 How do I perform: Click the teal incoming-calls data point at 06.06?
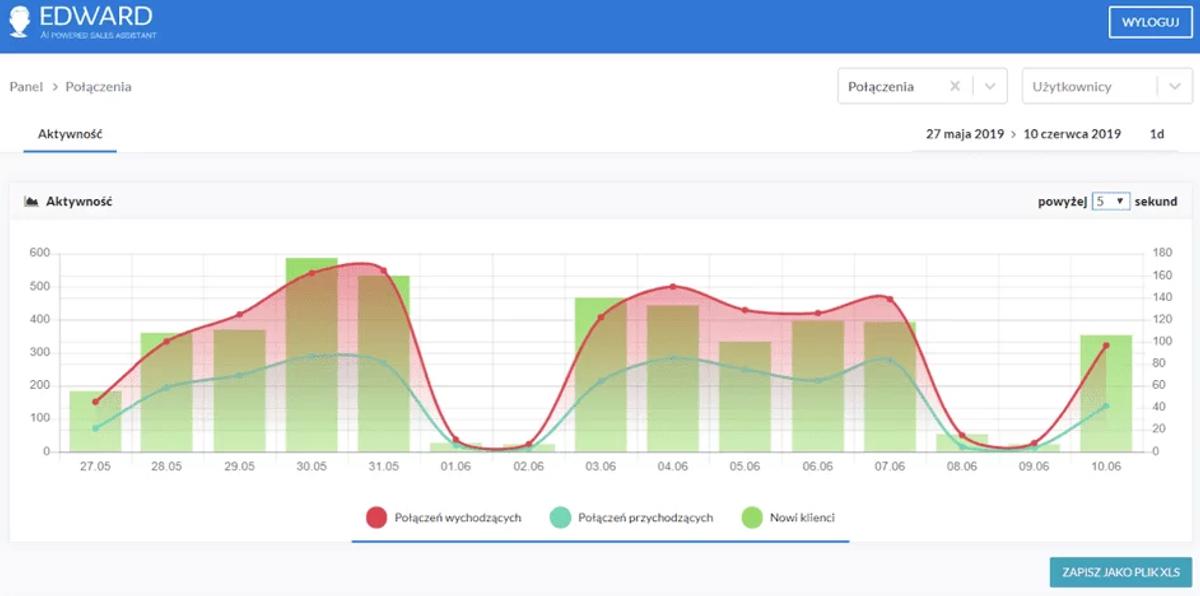coord(818,380)
